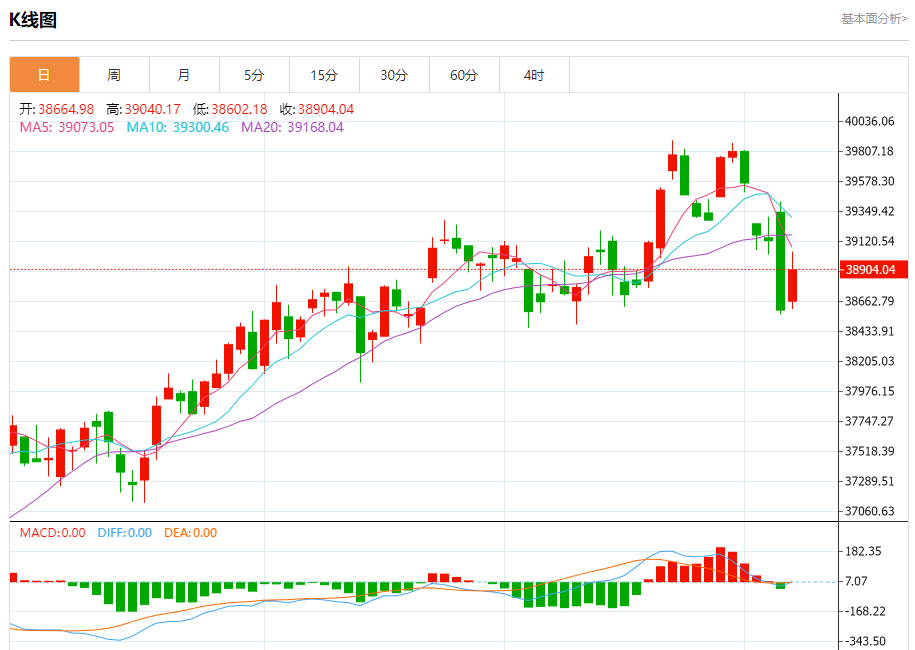
Task: Click the 开:38664.98 open price value
Action: tap(57, 109)
